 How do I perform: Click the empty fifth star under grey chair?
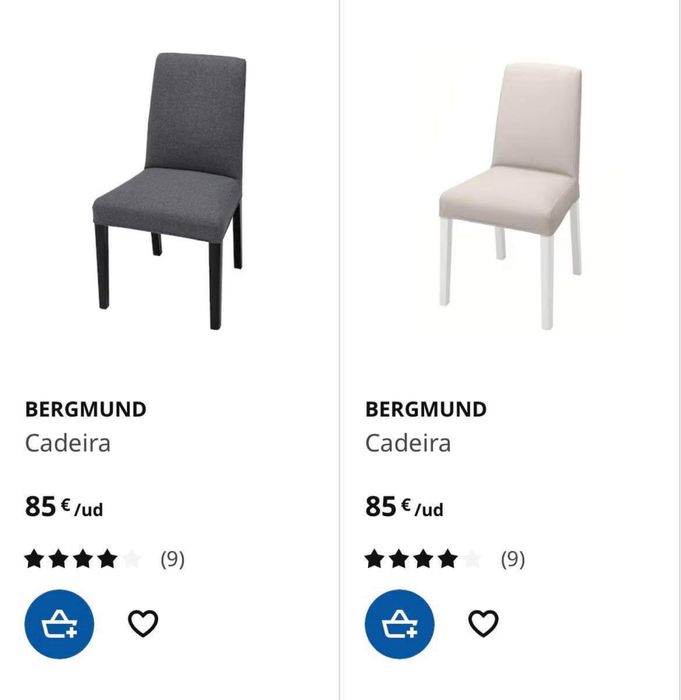coord(131,559)
